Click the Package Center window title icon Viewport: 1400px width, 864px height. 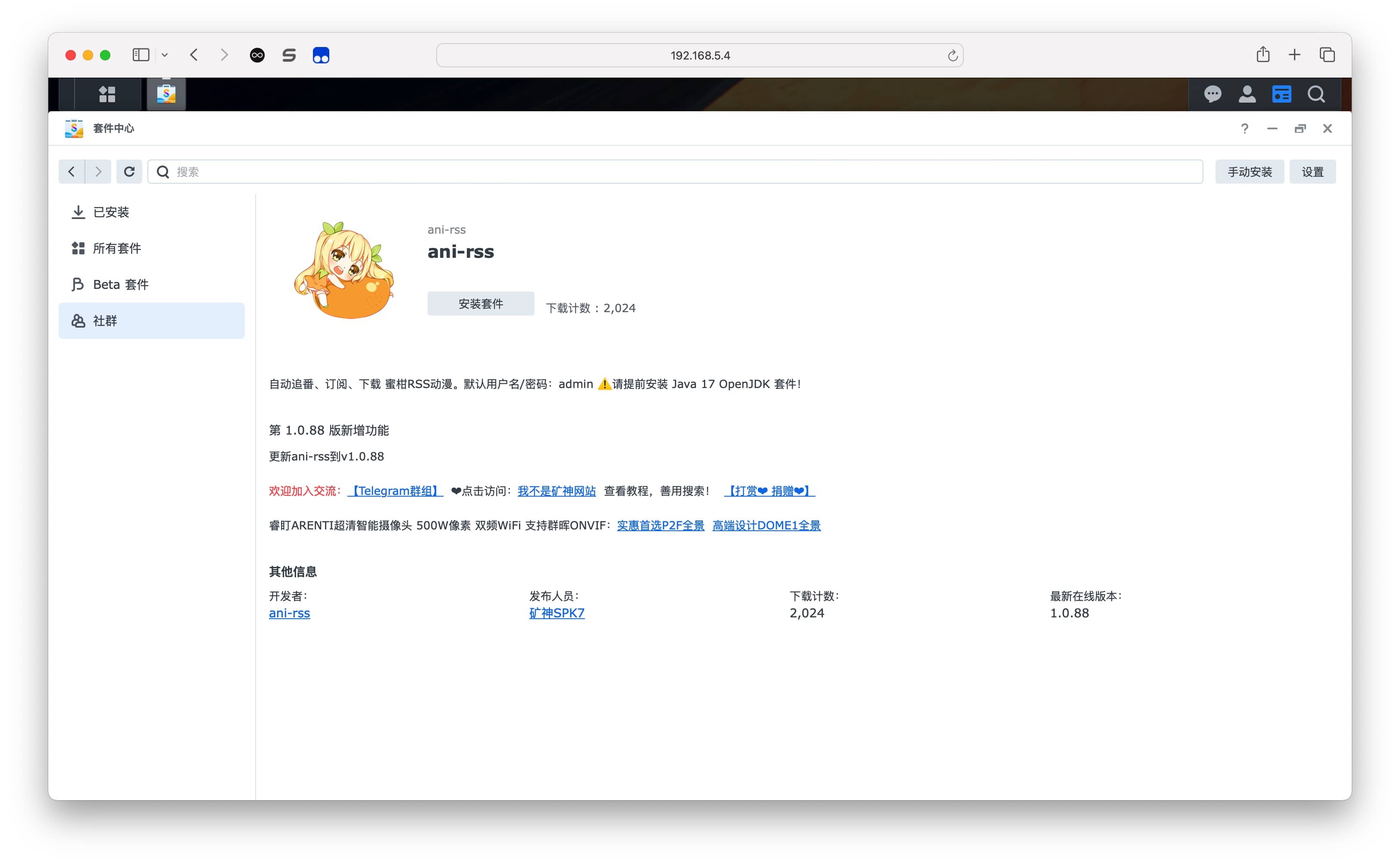point(74,128)
